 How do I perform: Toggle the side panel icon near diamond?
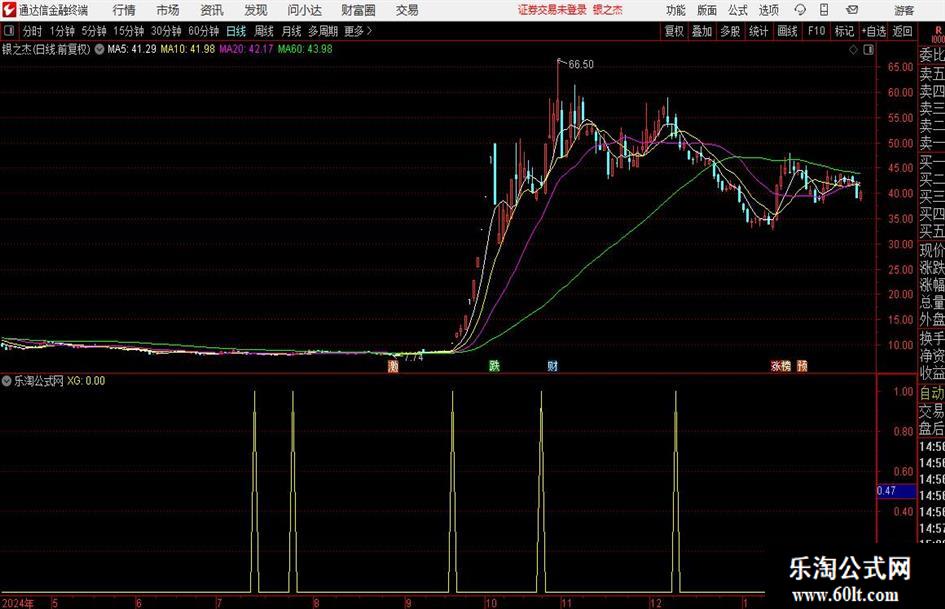point(868,50)
